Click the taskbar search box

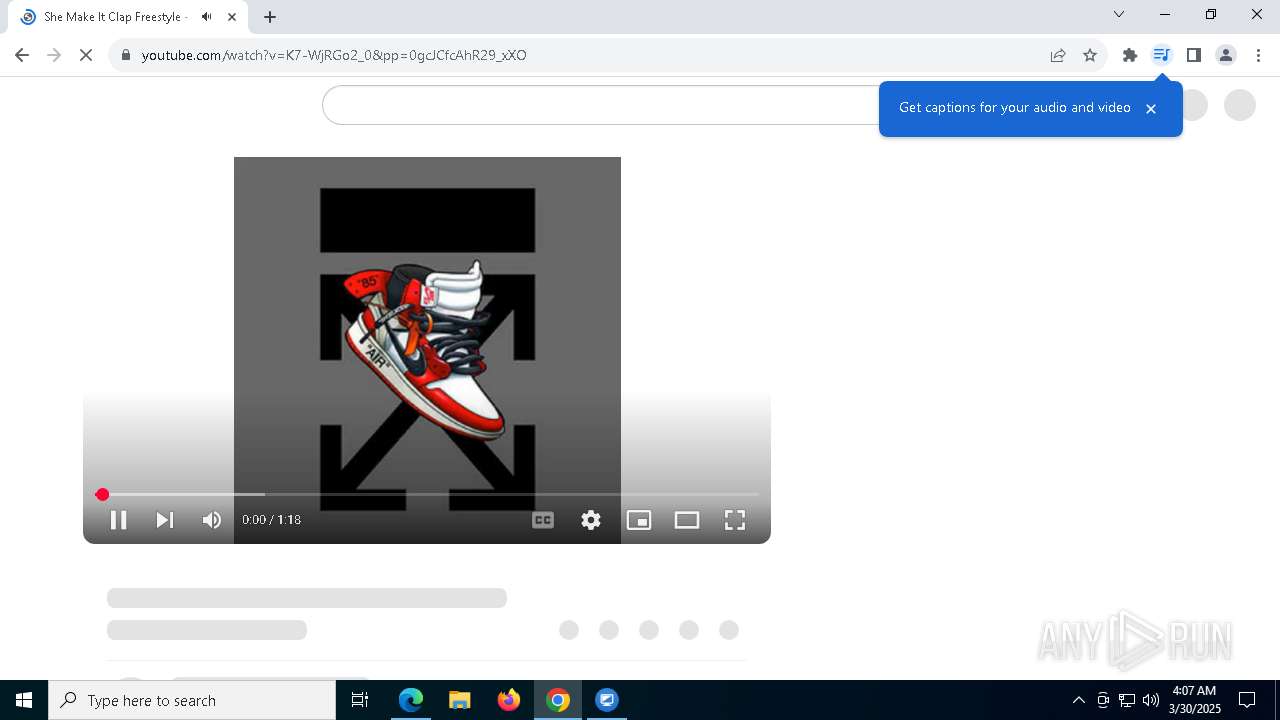click(192, 700)
